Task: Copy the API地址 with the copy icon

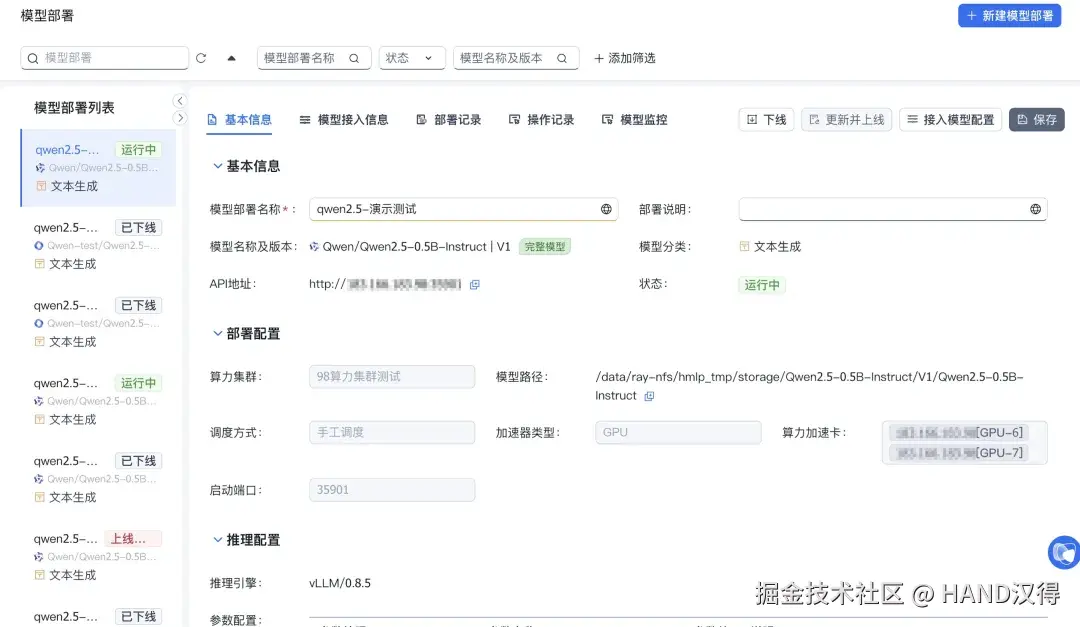Action: [475, 285]
